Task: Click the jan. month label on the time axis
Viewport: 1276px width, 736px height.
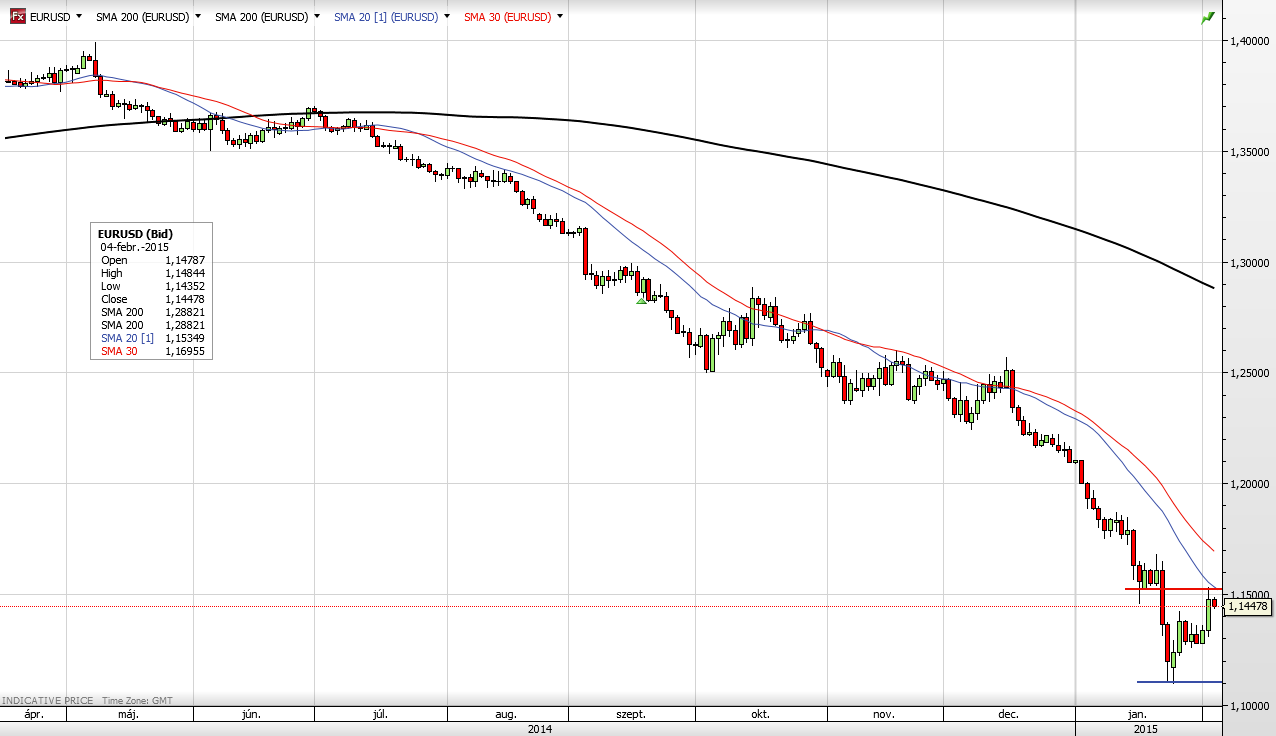Action: pos(1138,715)
